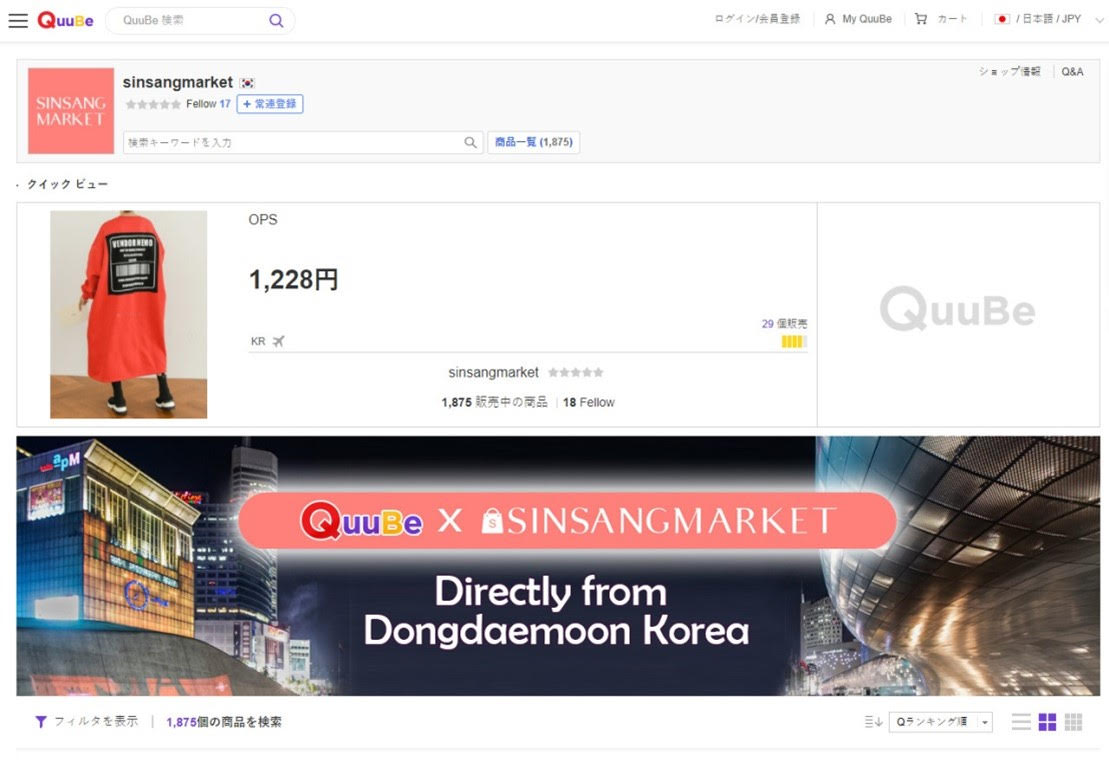
Task: Open the Q&A tab
Action: point(1072,71)
